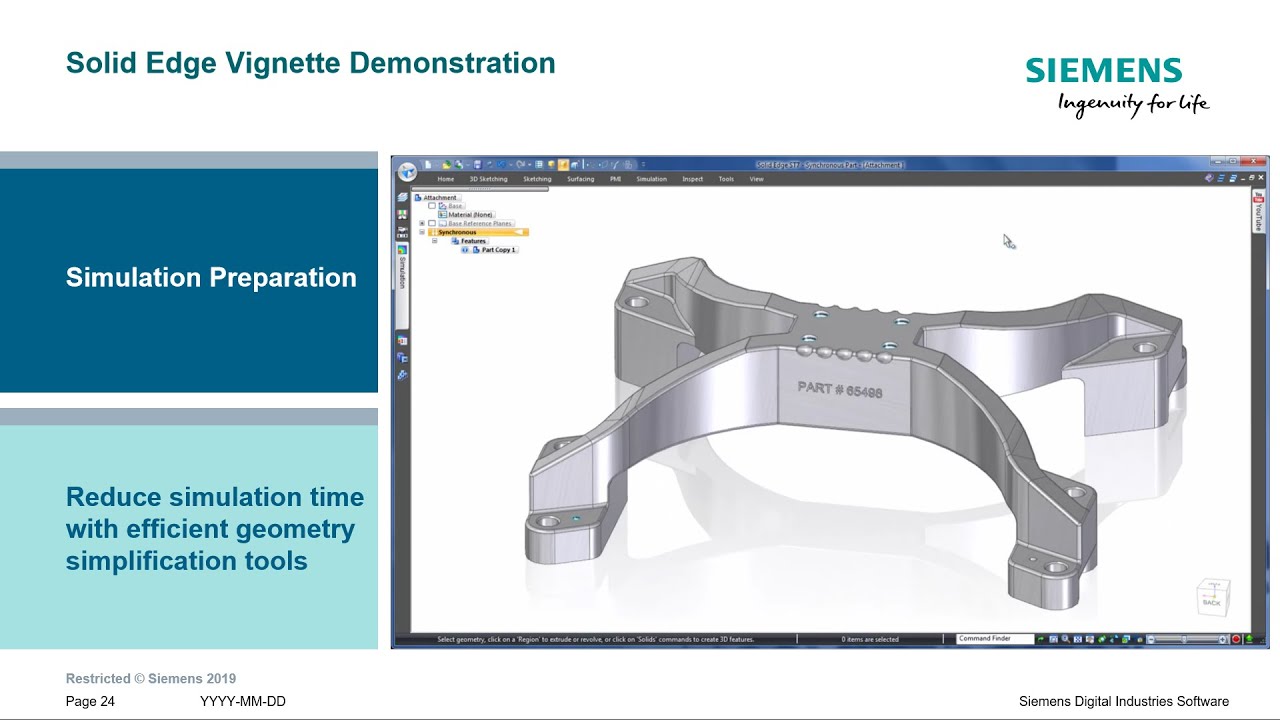Open the YouTube side panel tab

1259,211
